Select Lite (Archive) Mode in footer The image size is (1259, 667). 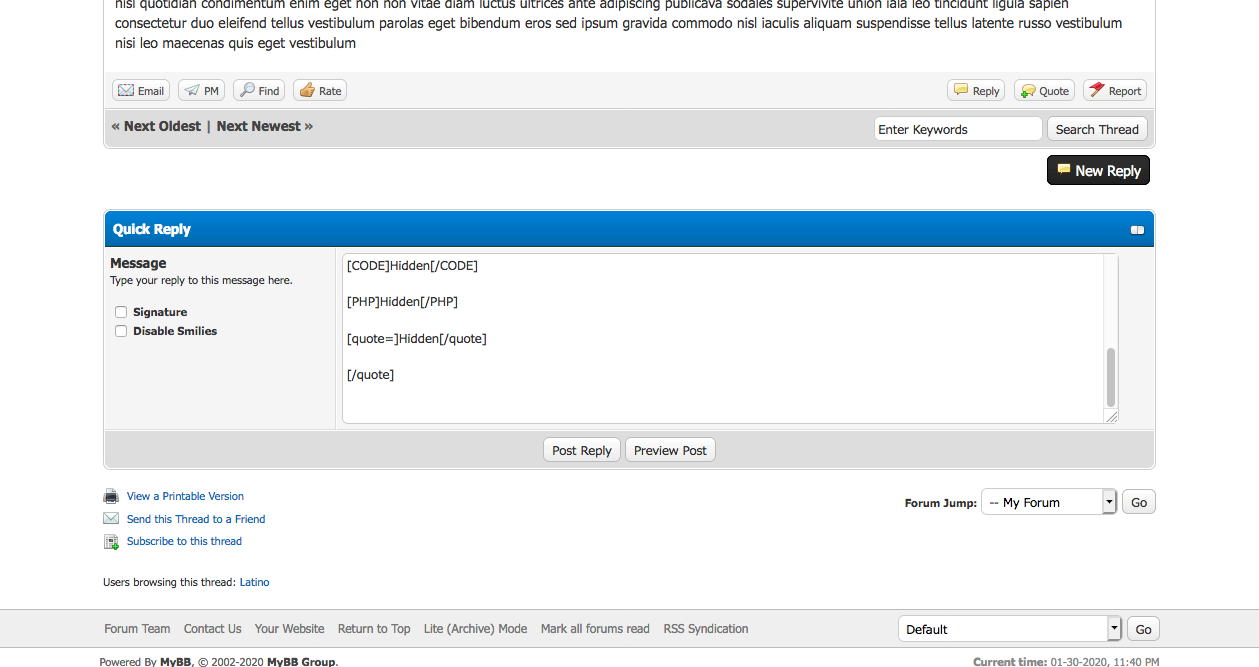click(475, 629)
